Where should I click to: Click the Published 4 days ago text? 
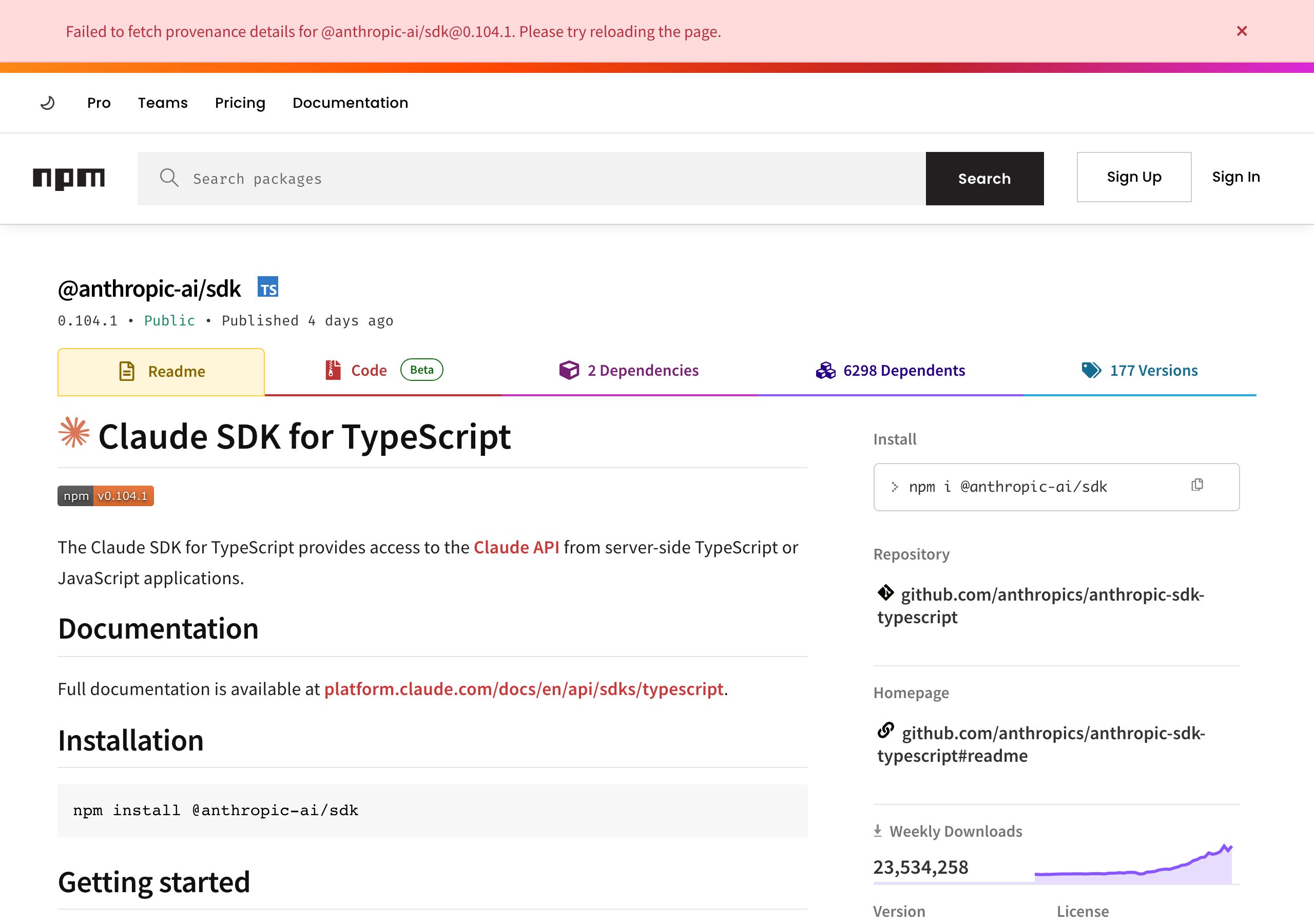point(307,321)
